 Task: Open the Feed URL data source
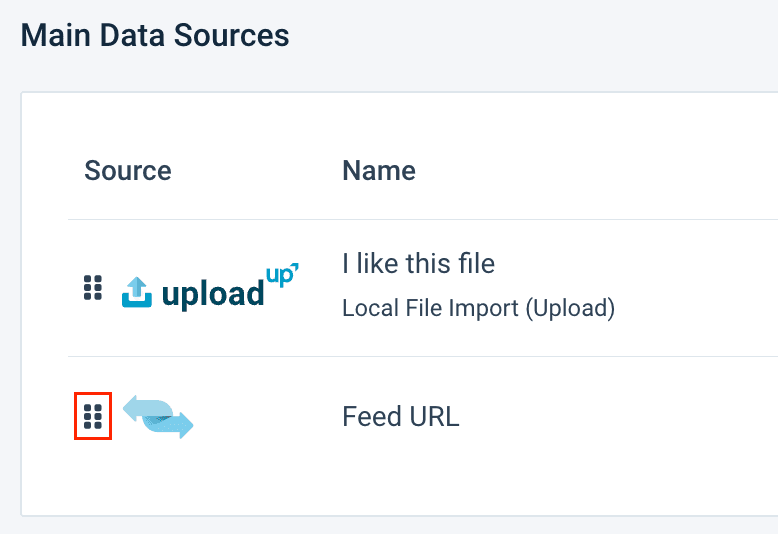[400, 416]
